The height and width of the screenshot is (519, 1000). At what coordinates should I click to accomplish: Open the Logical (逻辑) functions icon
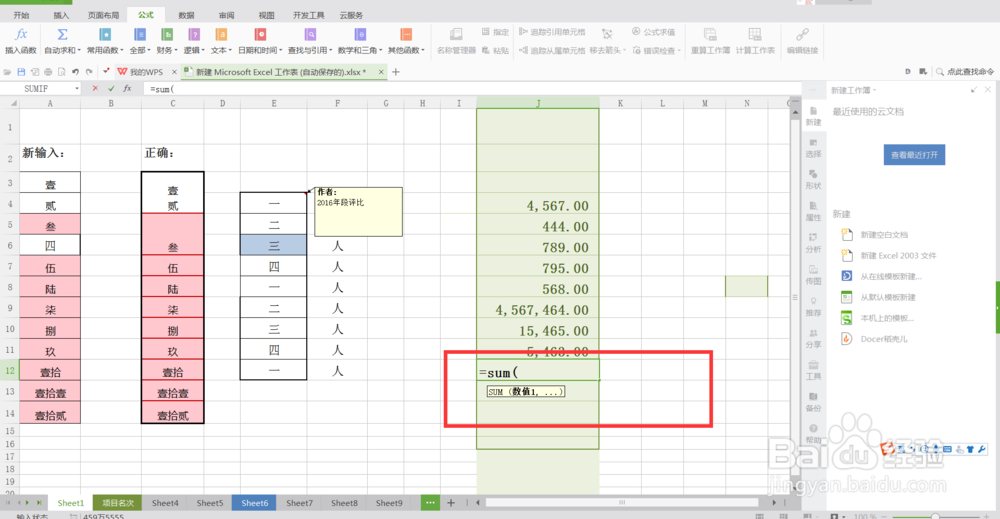point(194,34)
